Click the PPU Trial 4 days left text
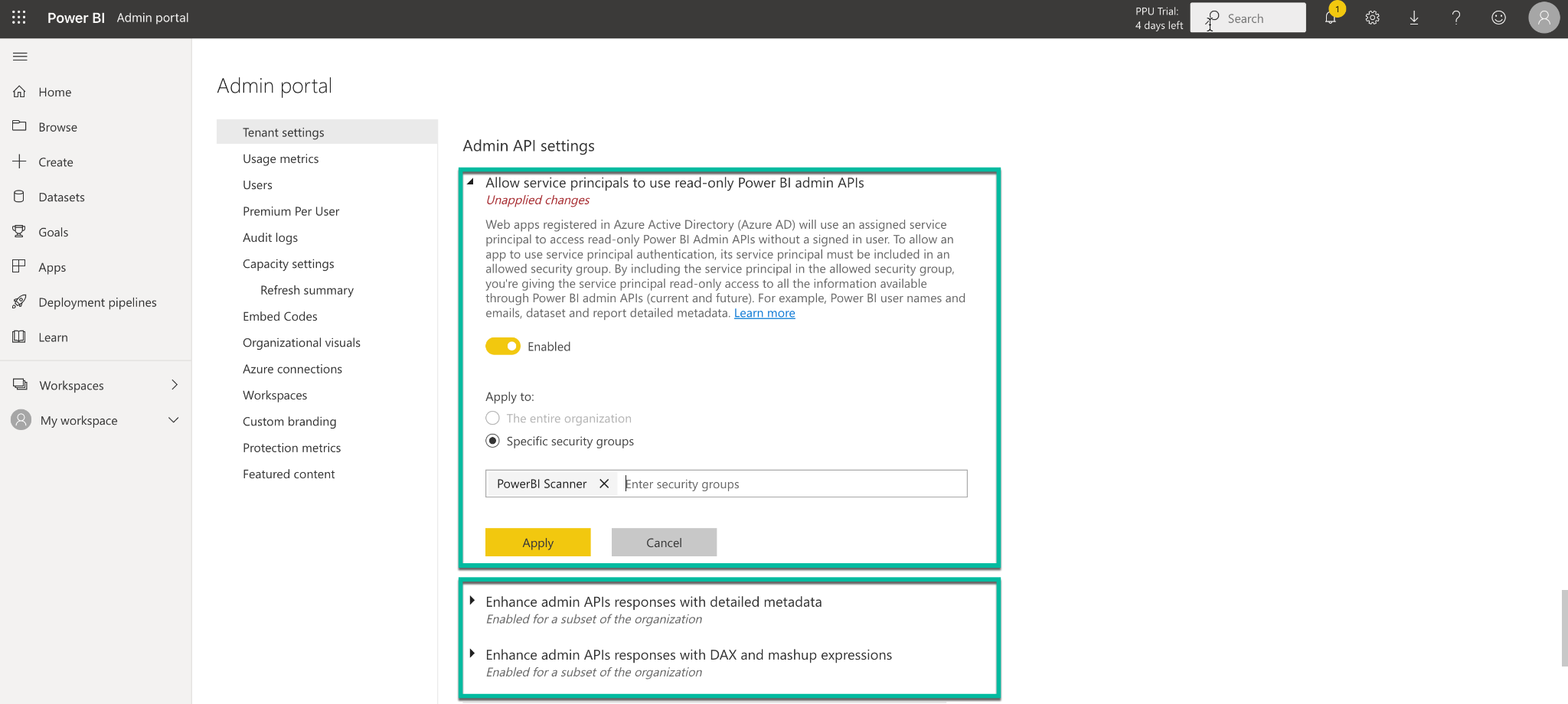The width and height of the screenshot is (1568, 704). pos(1158,18)
